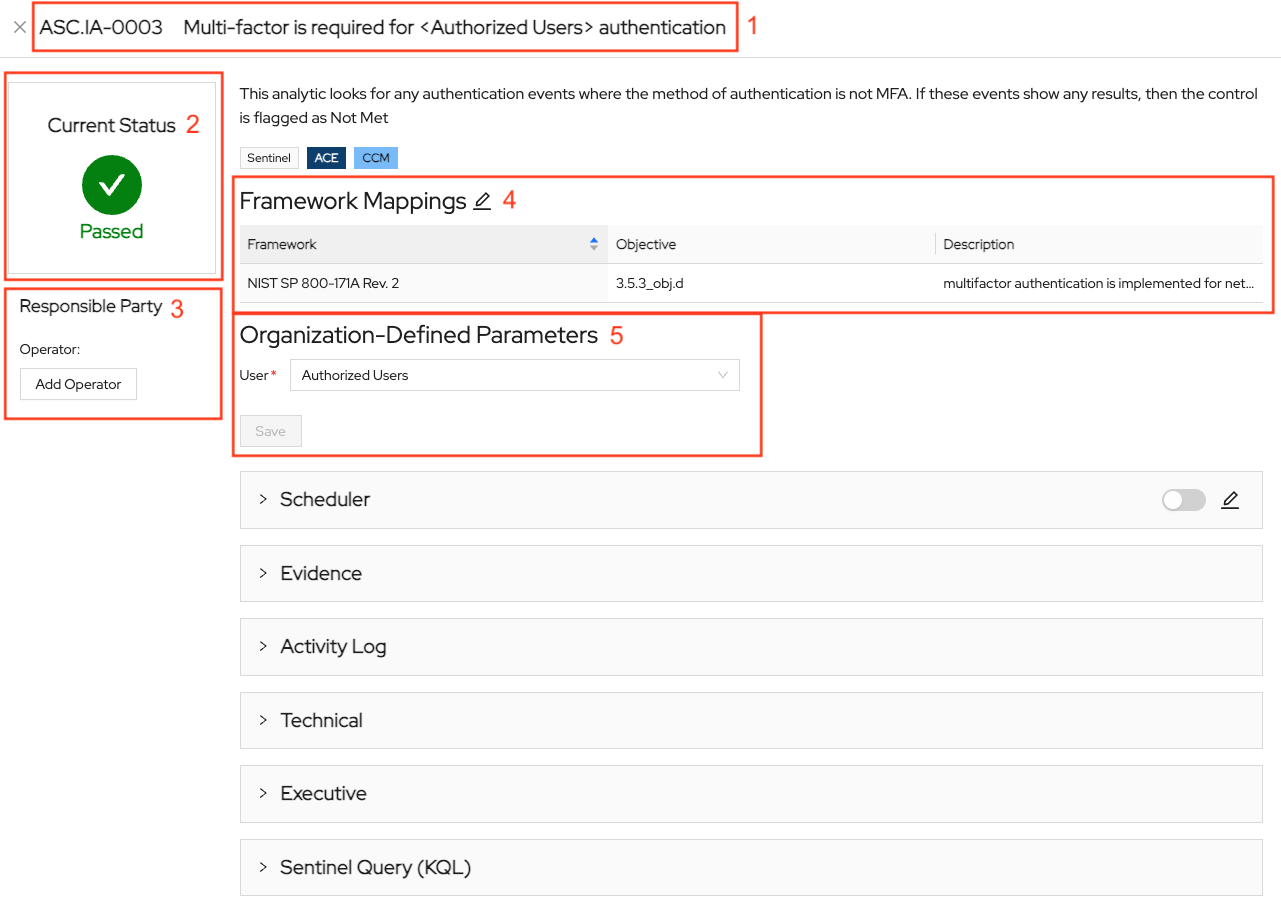Click the Add Operator button
The image size is (1281, 905).
pos(78,384)
